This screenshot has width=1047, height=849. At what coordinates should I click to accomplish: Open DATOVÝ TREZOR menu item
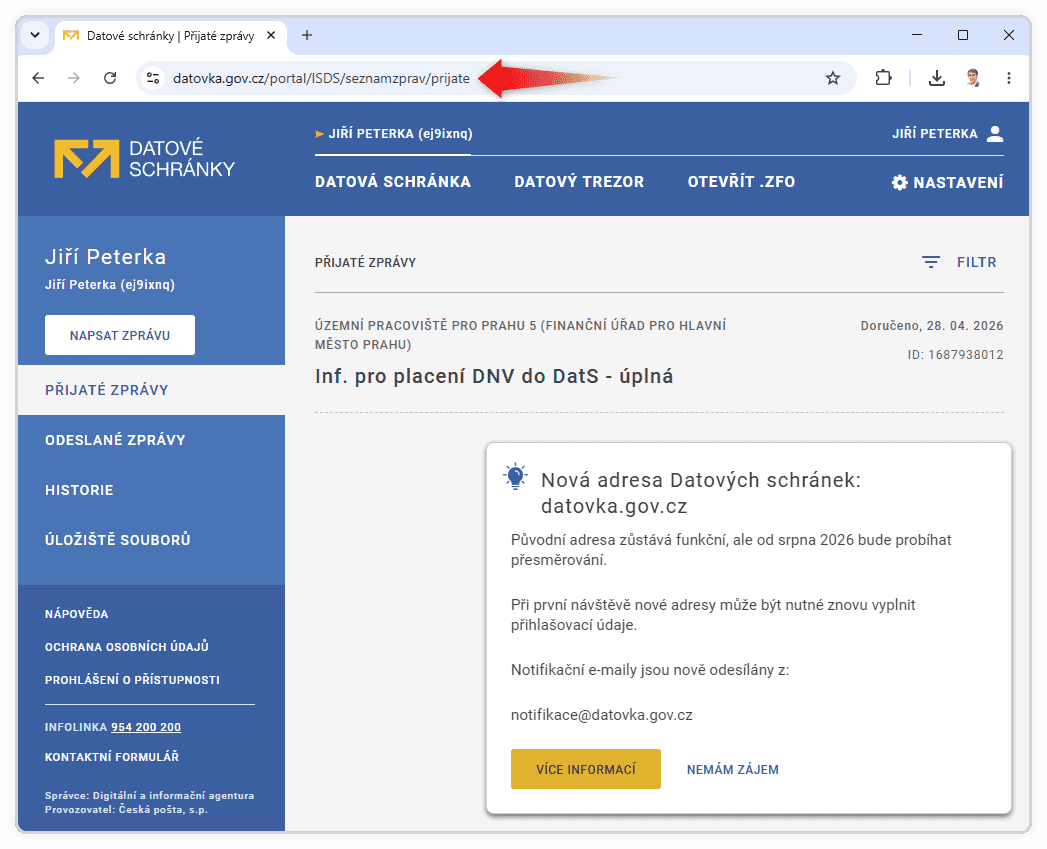(x=579, y=182)
